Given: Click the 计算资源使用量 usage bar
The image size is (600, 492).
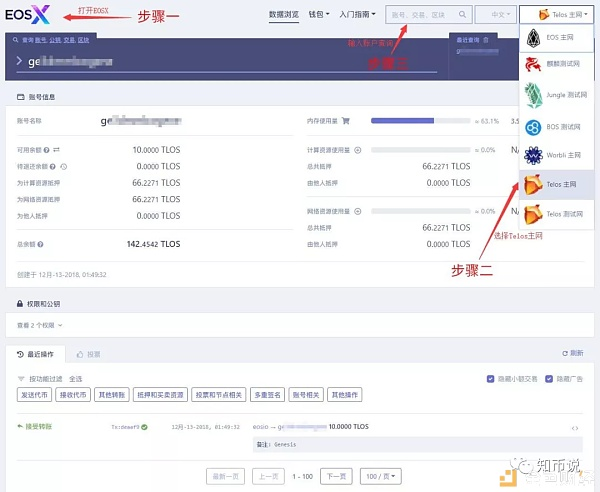Looking at the screenshot, I should [421, 150].
